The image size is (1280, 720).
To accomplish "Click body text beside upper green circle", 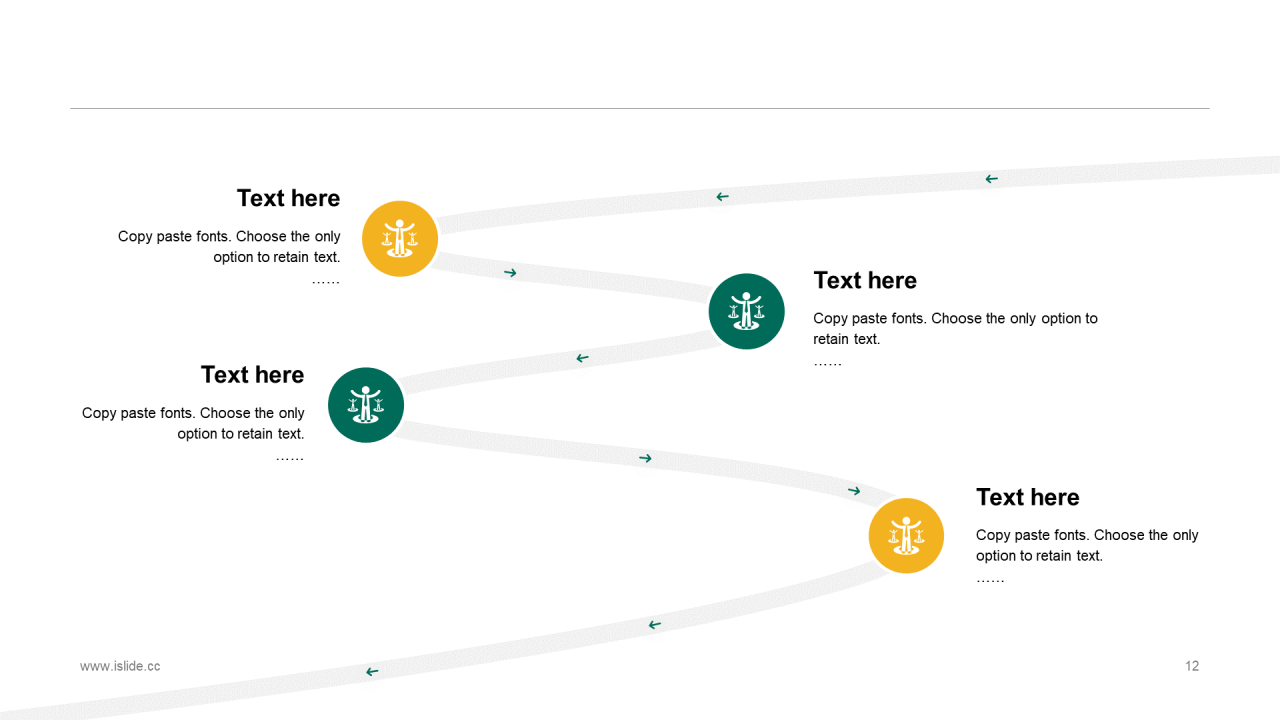I will [x=955, y=340].
